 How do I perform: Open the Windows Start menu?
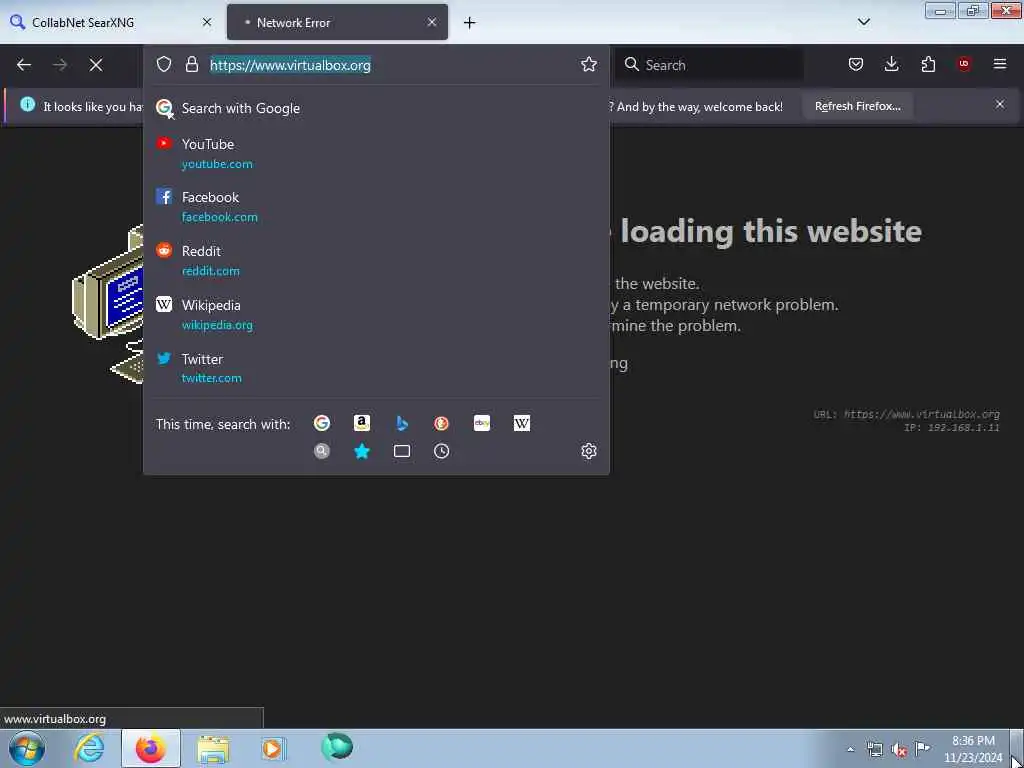point(27,748)
